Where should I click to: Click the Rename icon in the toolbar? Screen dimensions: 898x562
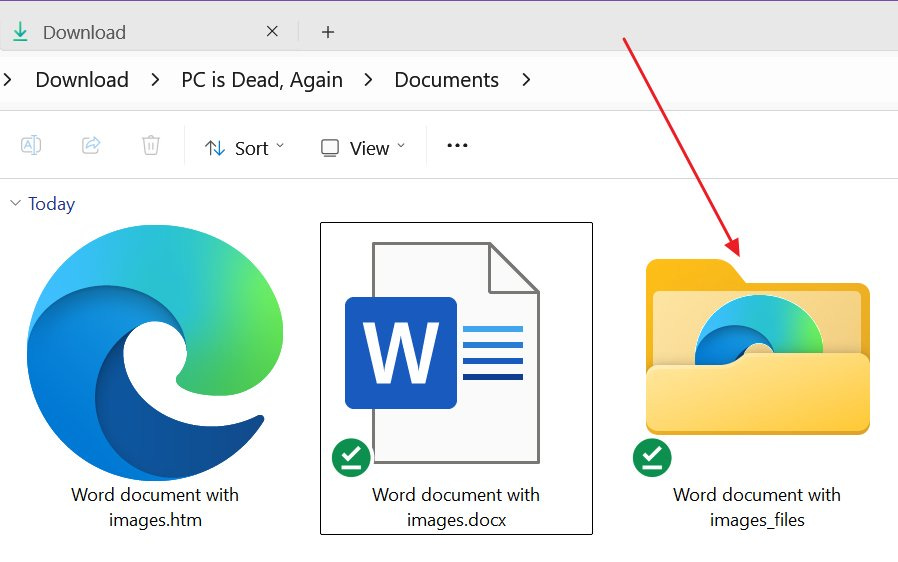(31, 146)
